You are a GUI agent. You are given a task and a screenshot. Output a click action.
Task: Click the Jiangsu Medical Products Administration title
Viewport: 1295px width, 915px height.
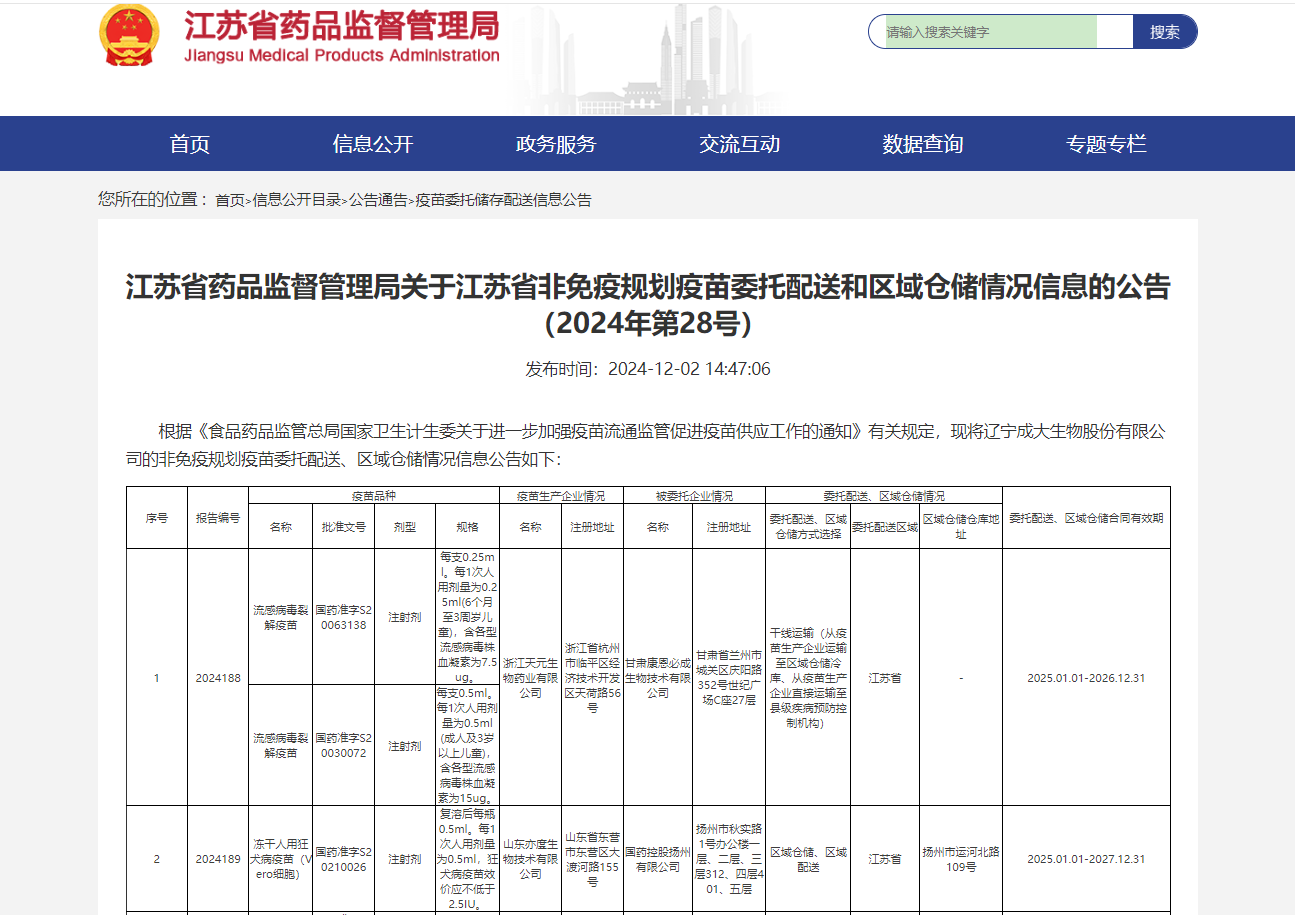341,38
